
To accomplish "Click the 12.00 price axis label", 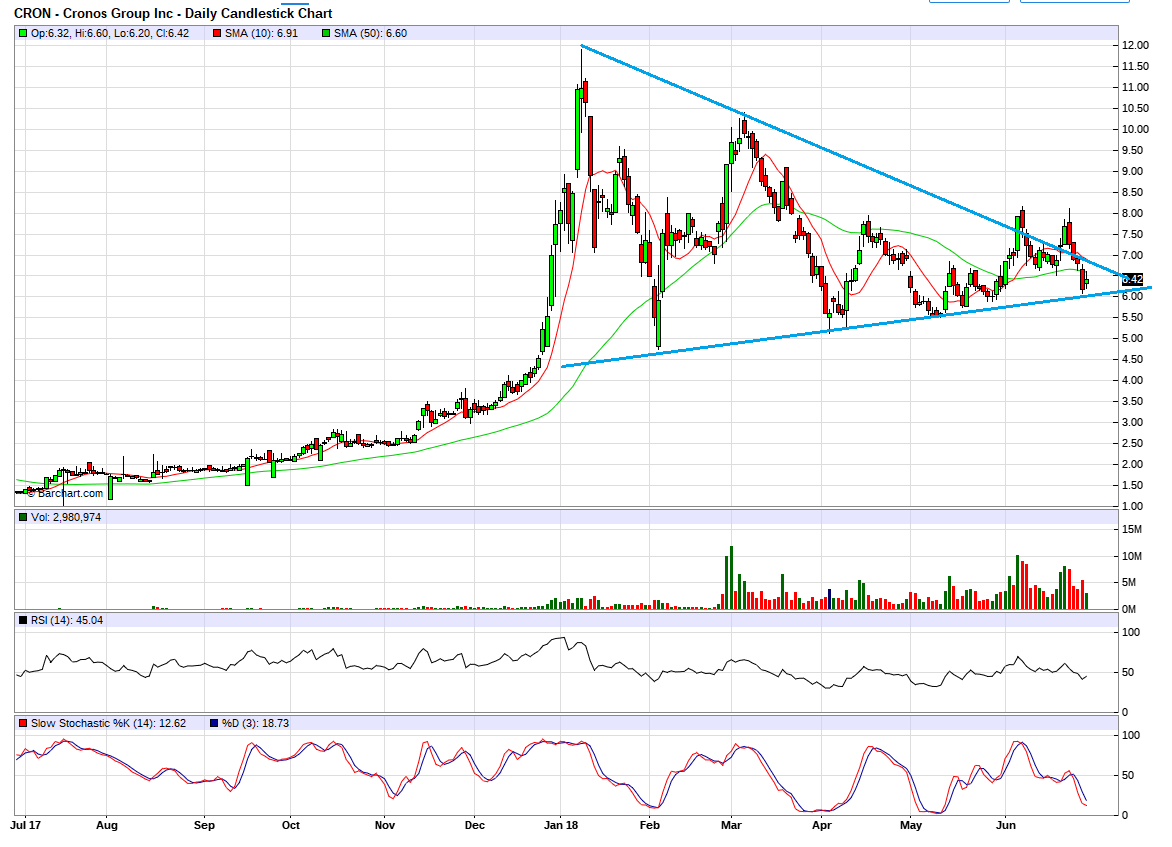I will pos(1135,46).
